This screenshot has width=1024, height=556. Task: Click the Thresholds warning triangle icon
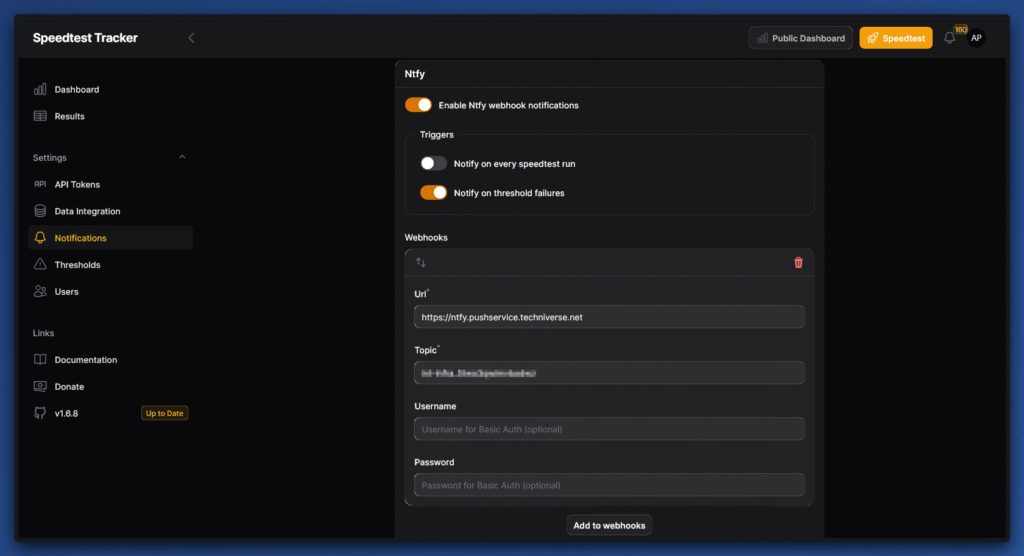(40, 265)
